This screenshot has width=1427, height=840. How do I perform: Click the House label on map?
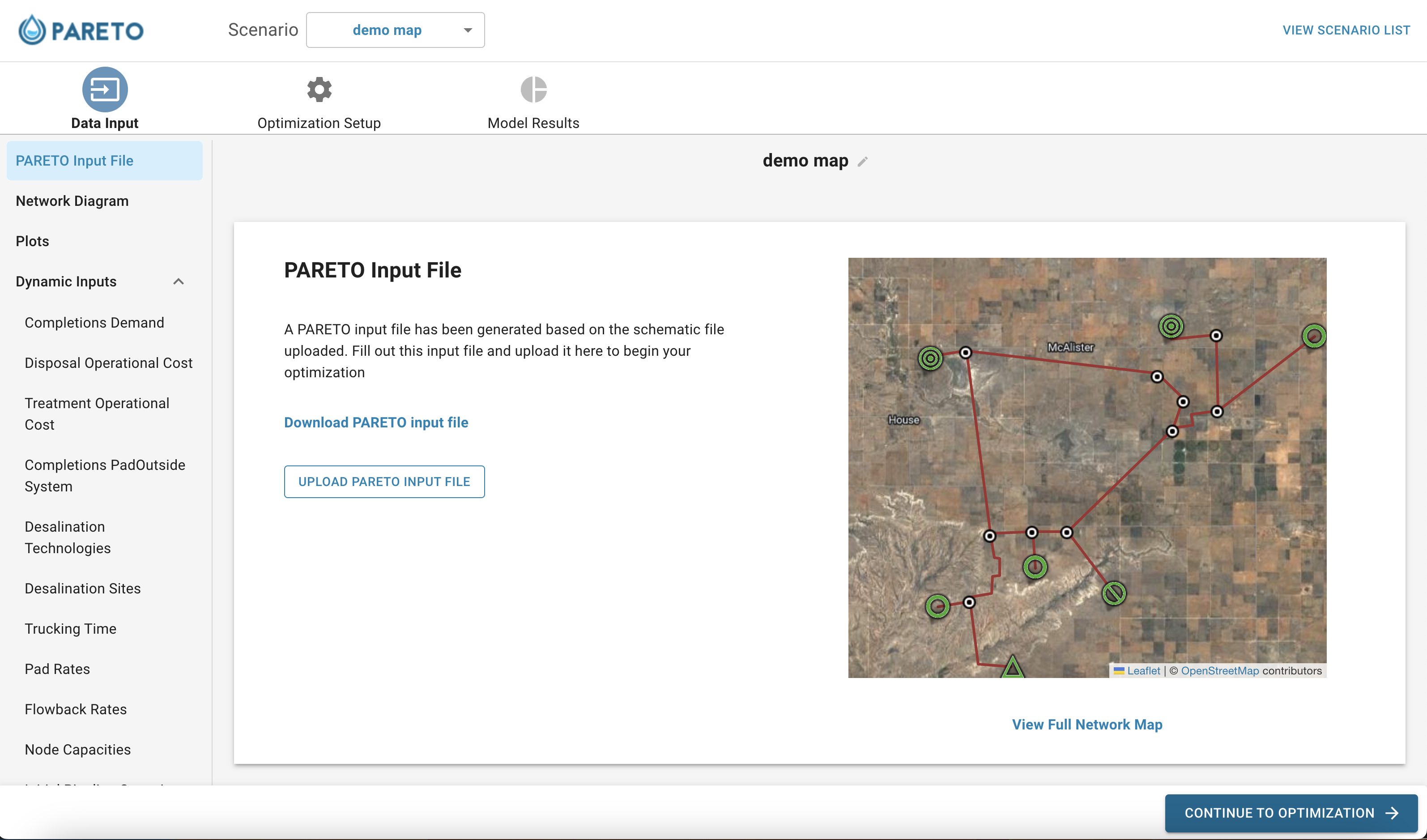click(x=904, y=420)
